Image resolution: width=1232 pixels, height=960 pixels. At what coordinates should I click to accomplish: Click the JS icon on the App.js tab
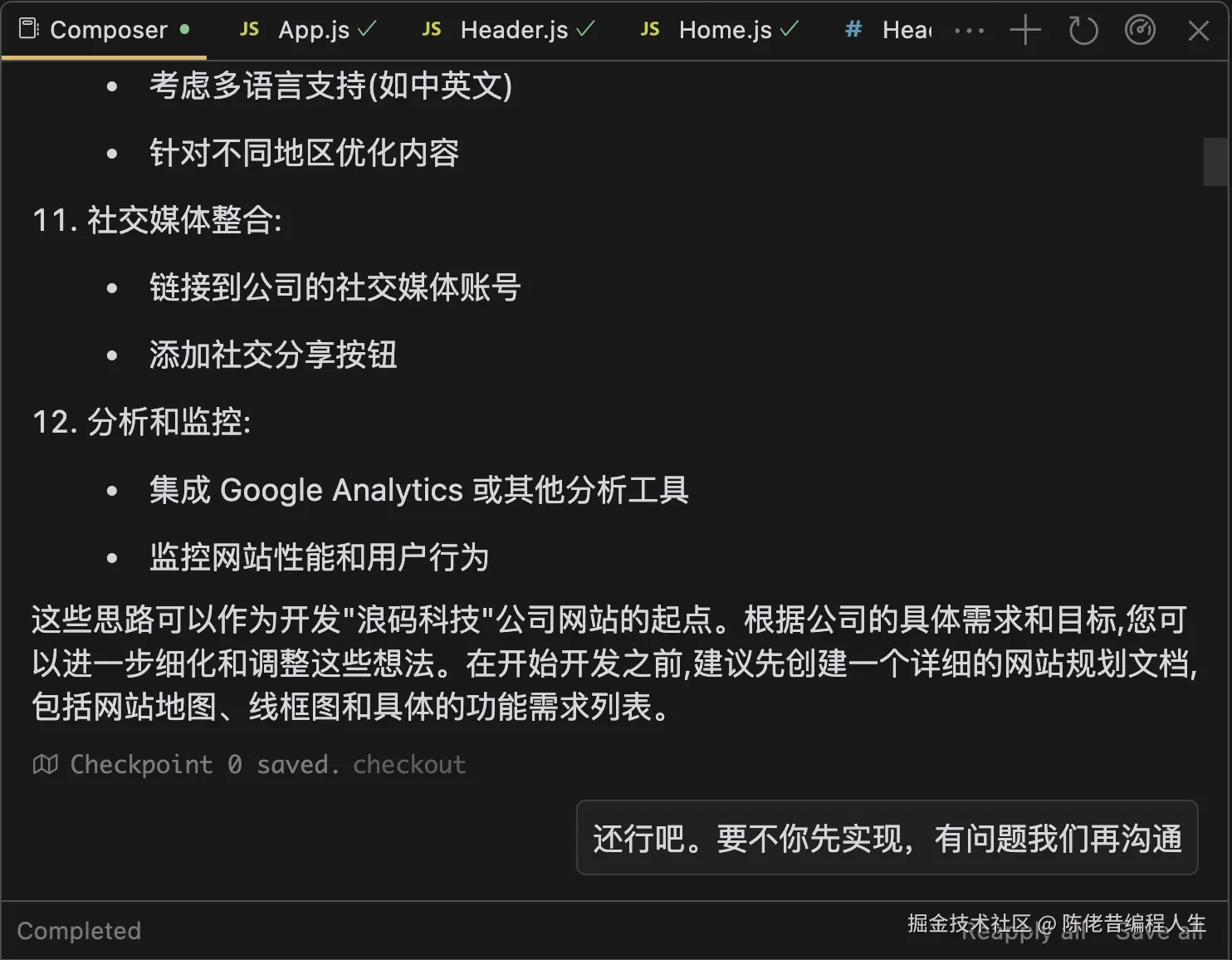coord(248,30)
